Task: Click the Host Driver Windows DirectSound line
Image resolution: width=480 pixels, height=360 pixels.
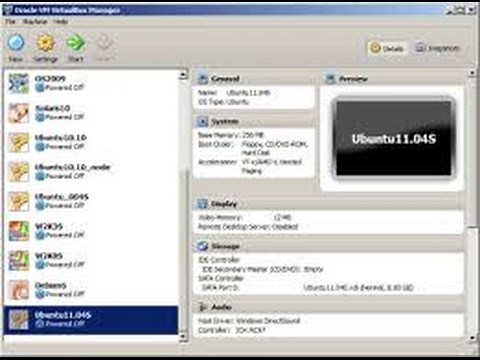Action: coord(249,321)
